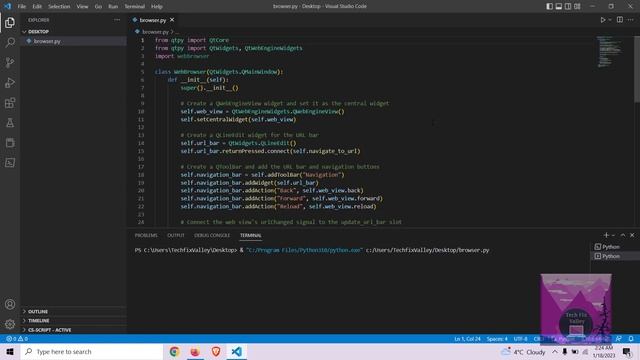Screen dimensions: 640x360
Task: Split the editor to the right
Action: (620, 20)
